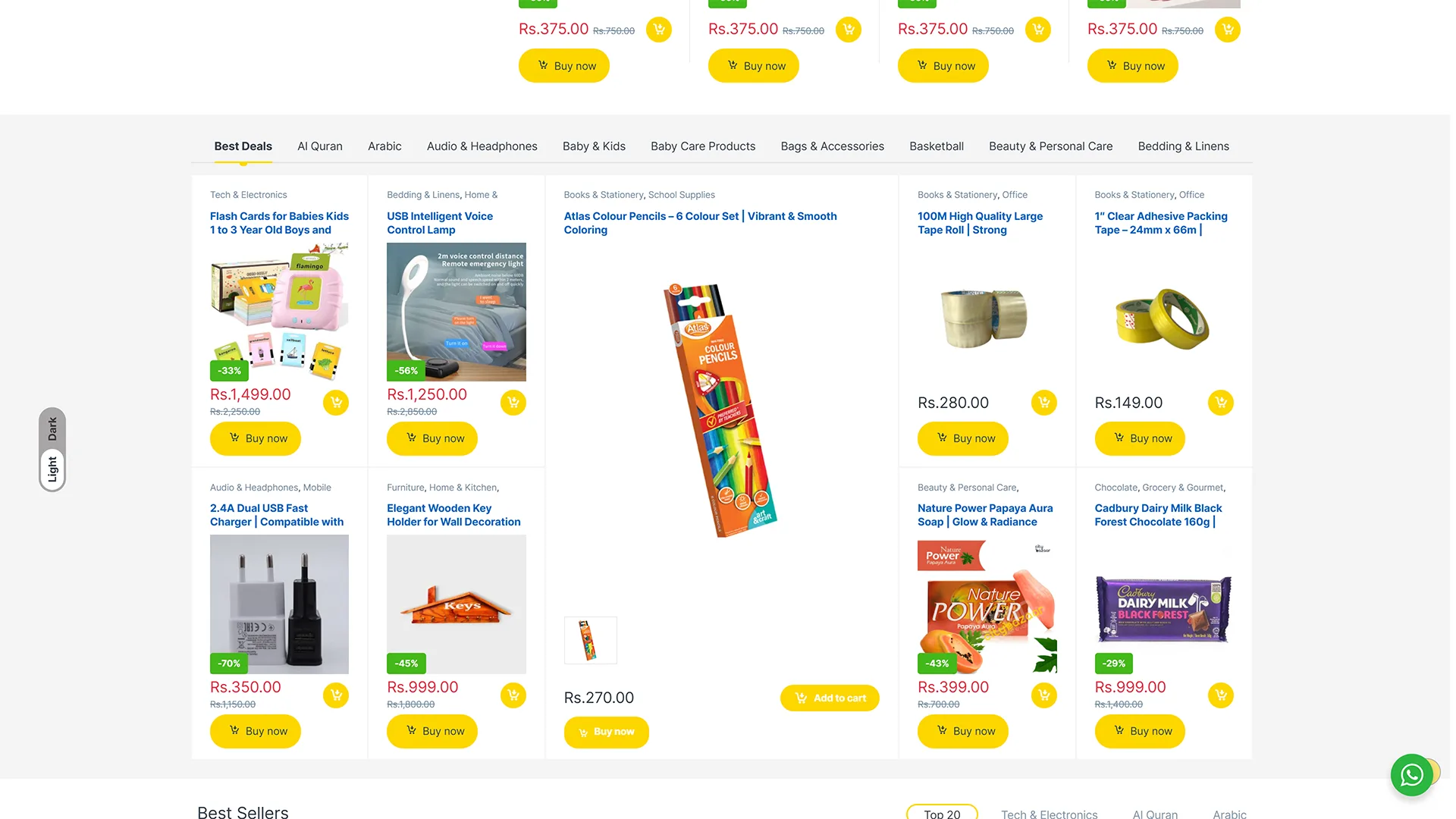1456x819 pixels.
Task: Click cart icon for 100M Tape Roll
Action: (x=1044, y=403)
